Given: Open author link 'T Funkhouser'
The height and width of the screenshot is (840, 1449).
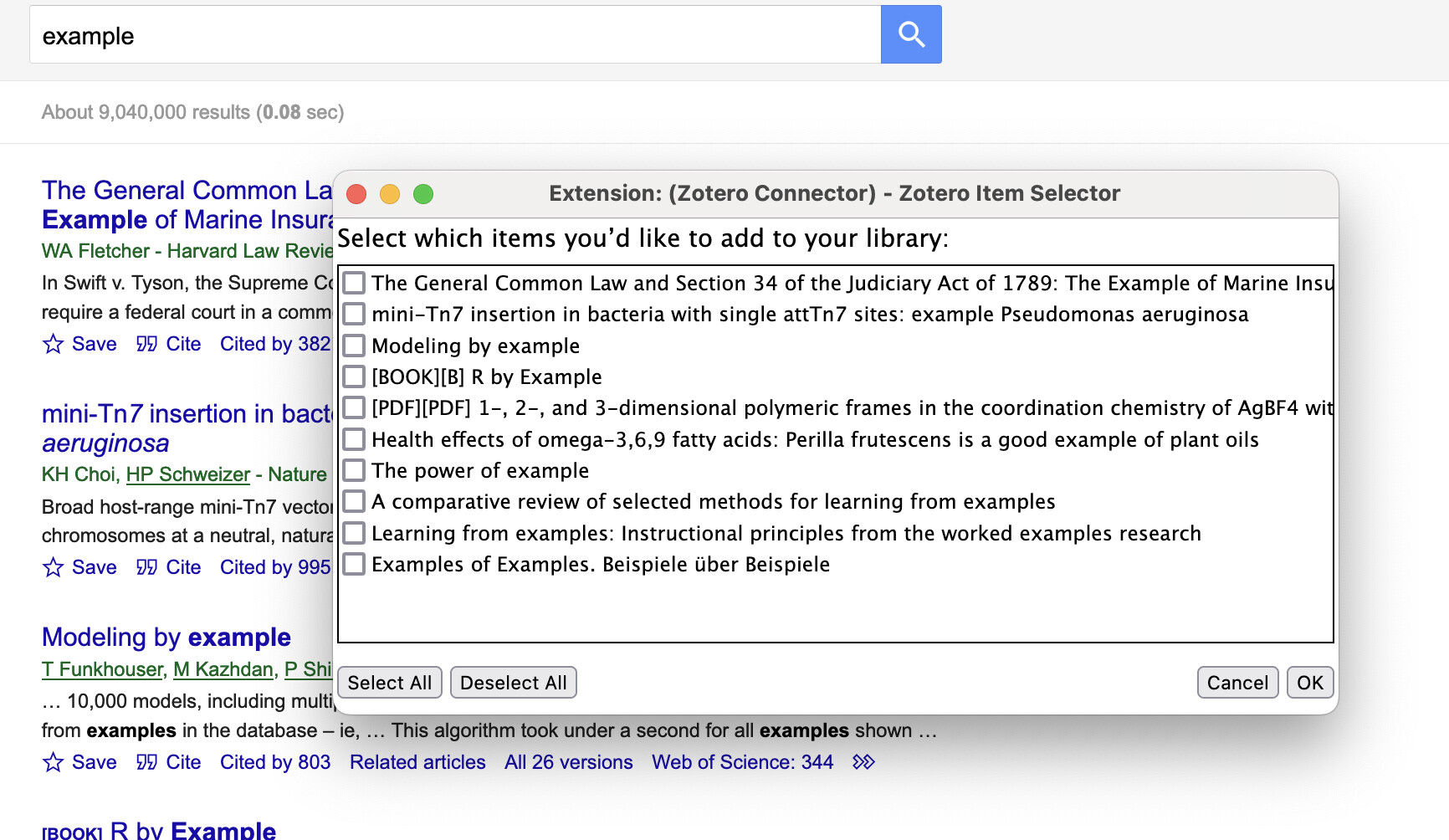Looking at the screenshot, I should coord(102,669).
